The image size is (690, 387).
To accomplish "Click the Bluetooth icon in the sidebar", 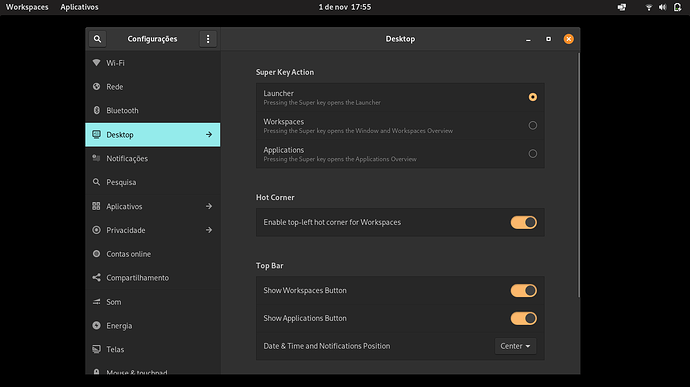I will (96, 110).
